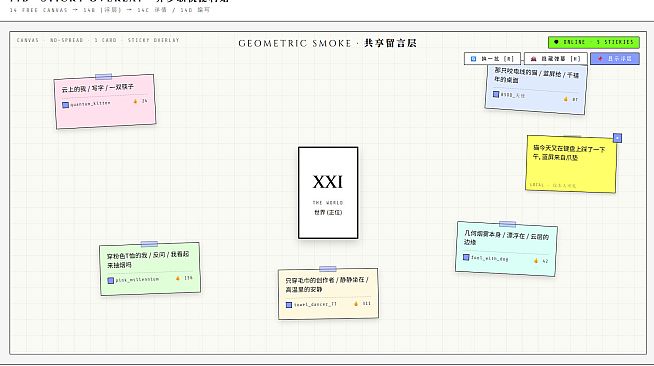654x366 pixels.
Task: Click the tape strip on the pink sticky
Action: point(103,77)
